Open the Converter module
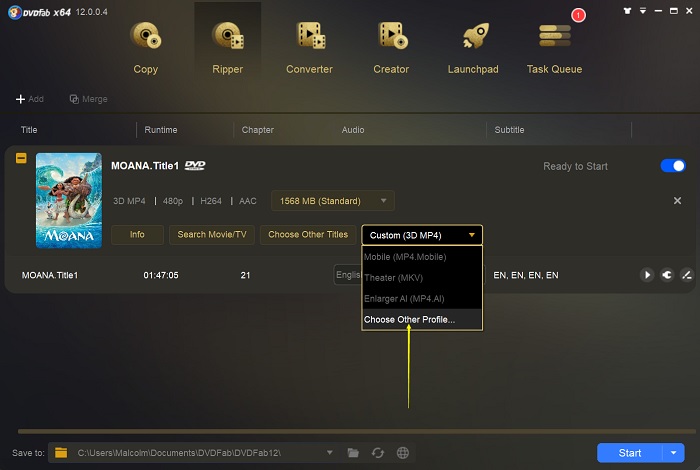Viewport: 700px width, 470px height. (x=309, y=47)
